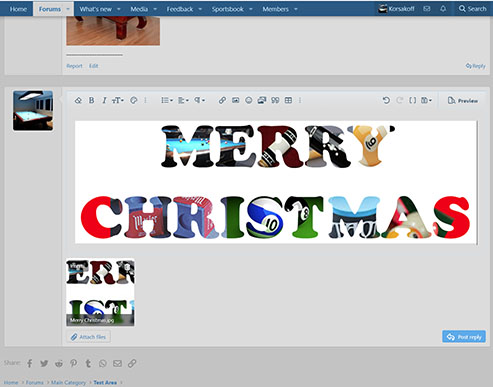The width and height of the screenshot is (493, 387).
Task: Toggle italic text formatting
Action: [104, 100]
